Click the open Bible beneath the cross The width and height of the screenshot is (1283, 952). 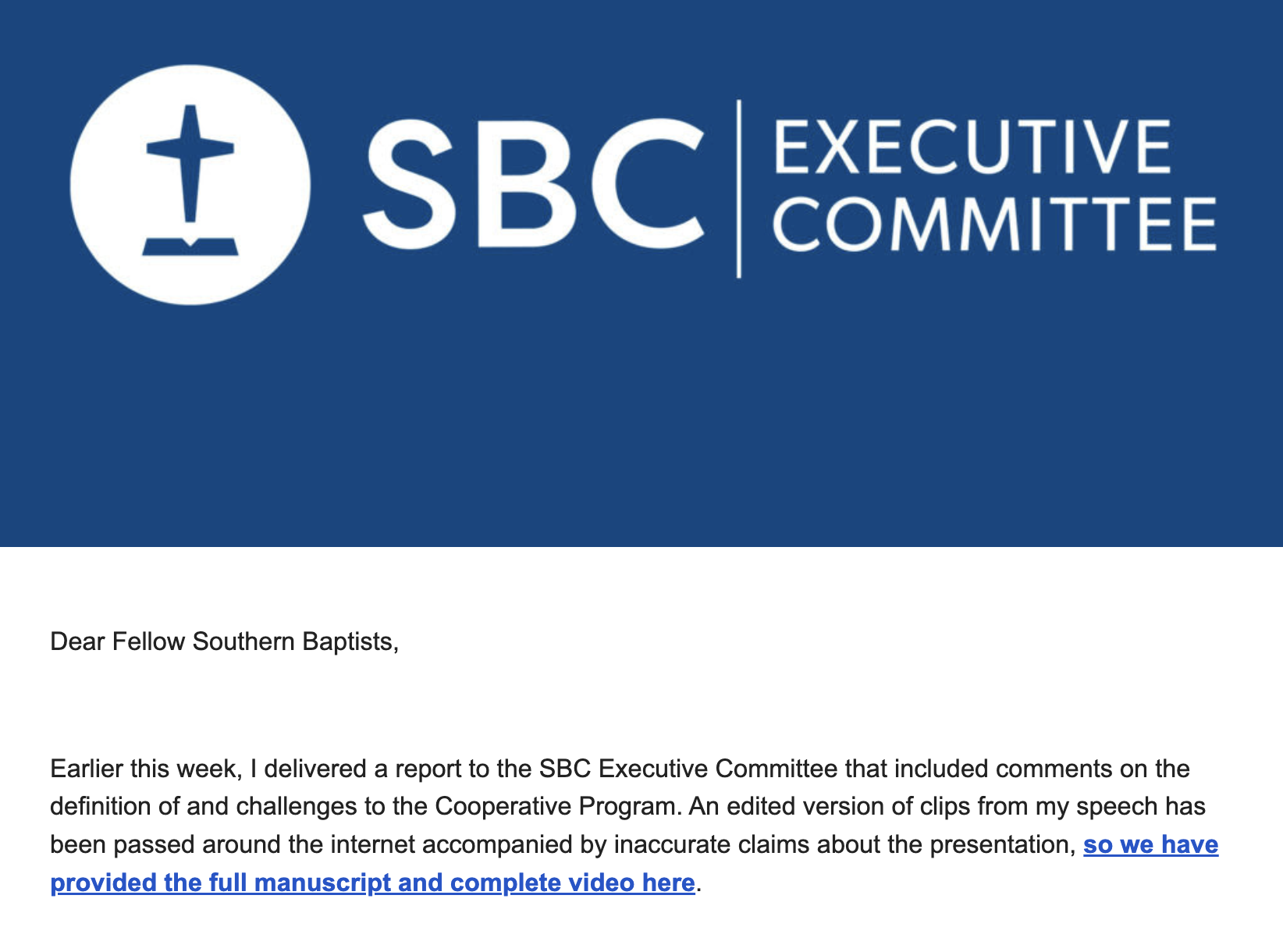pyautogui.click(x=190, y=246)
